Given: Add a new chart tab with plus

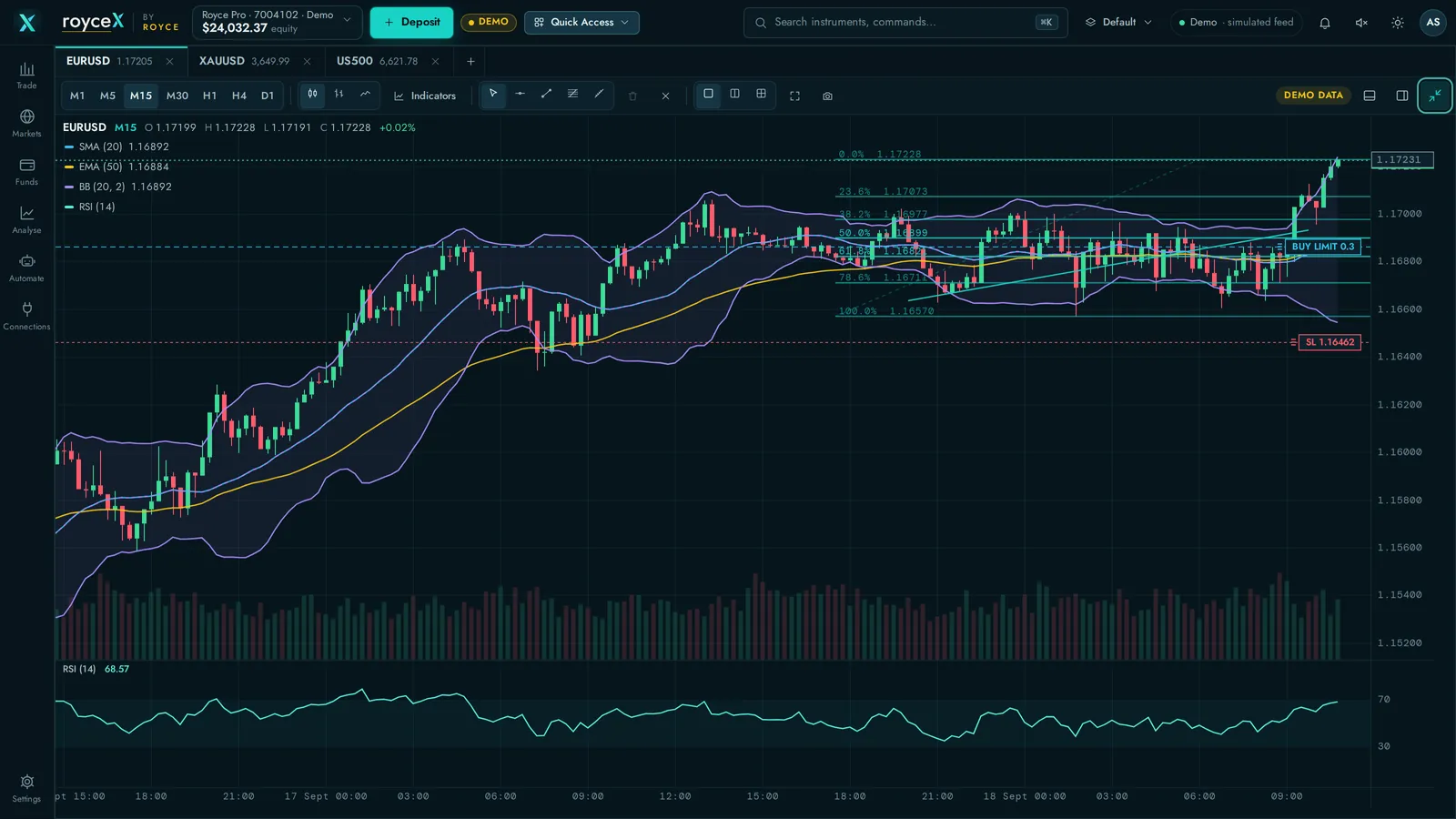Looking at the screenshot, I should (x=470, y=61).
